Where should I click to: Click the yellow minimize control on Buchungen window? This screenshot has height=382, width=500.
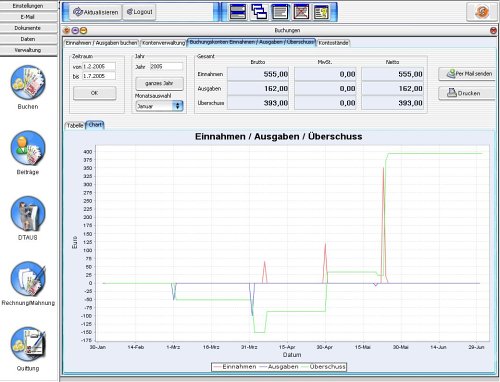[x=83, y=31]
